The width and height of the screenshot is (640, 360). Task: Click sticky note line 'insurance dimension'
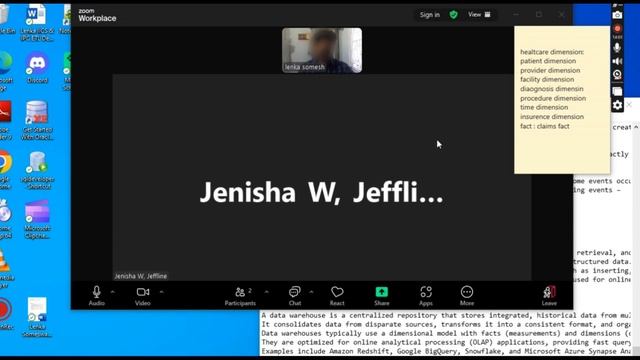point(551,117)
